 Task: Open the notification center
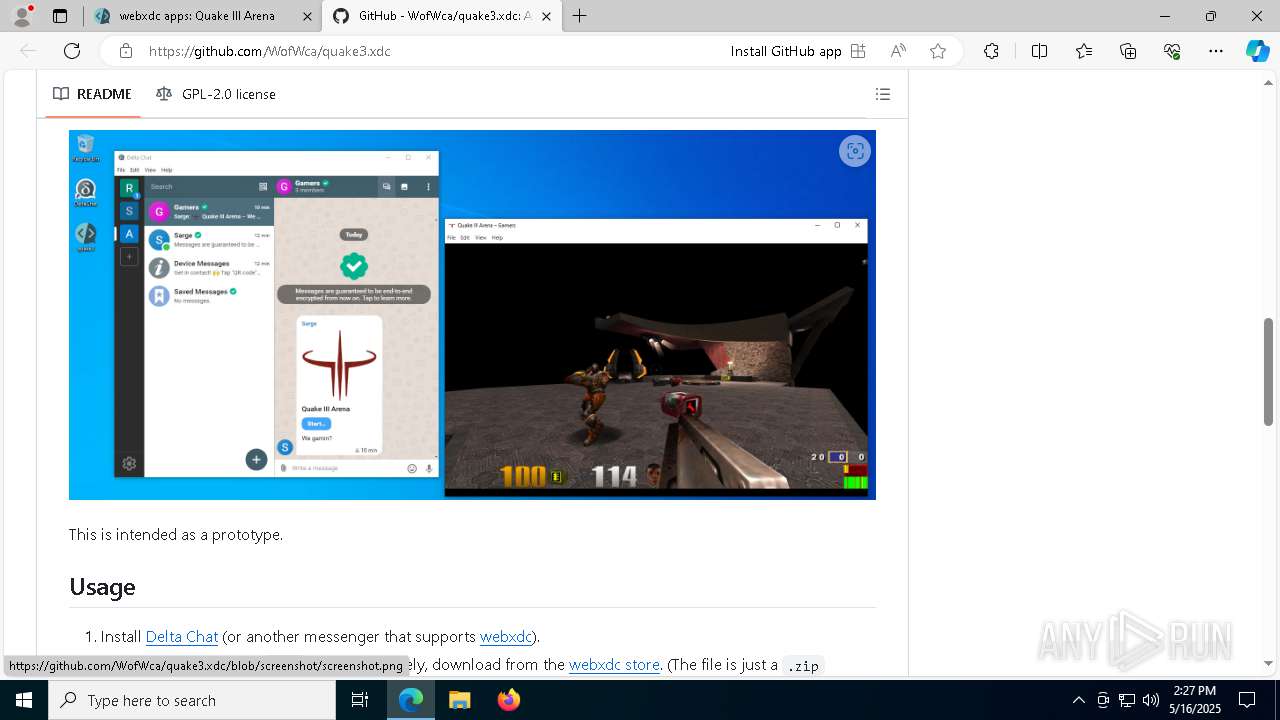click(x=1247, y=700)
